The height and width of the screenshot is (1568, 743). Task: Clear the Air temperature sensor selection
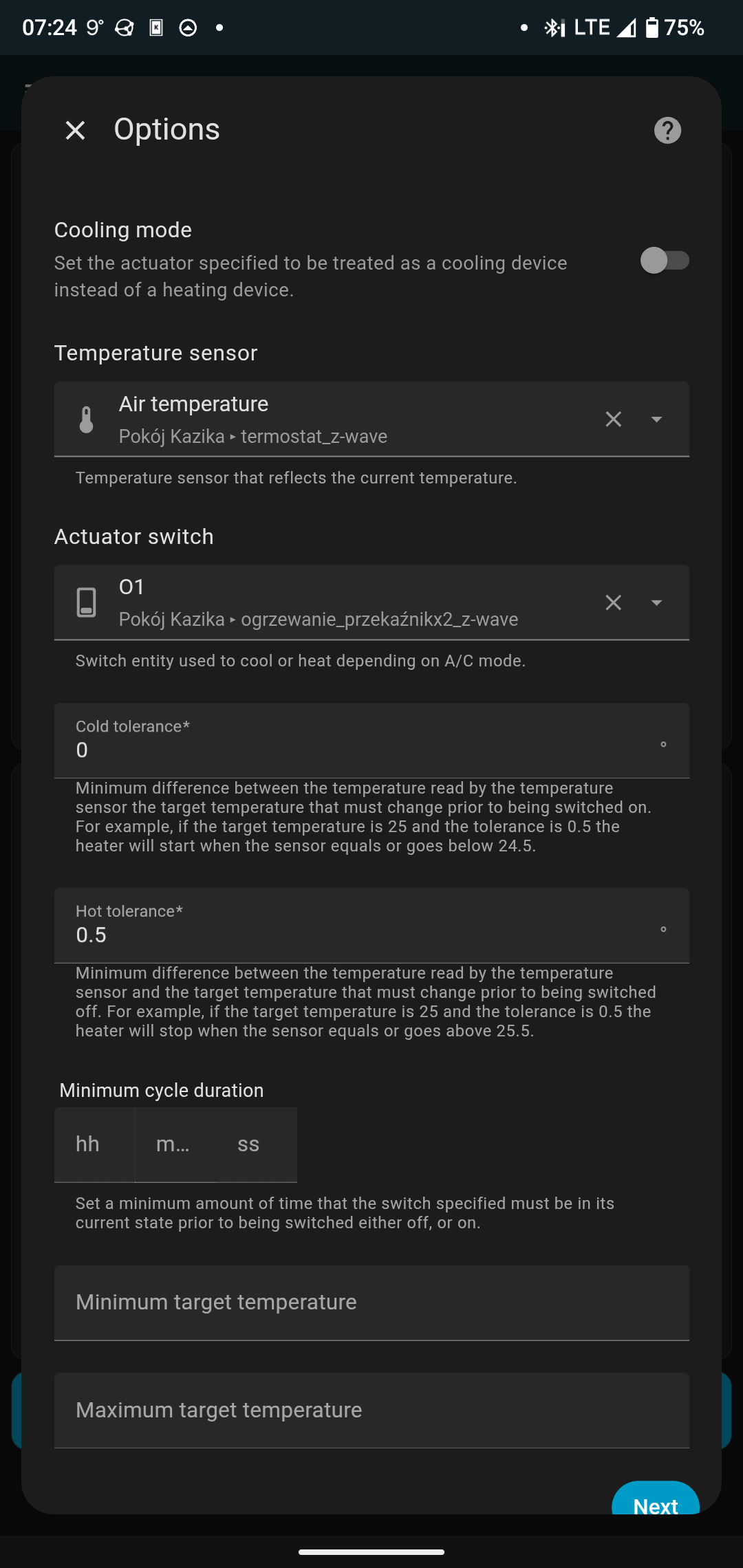(x=613, y=420)
